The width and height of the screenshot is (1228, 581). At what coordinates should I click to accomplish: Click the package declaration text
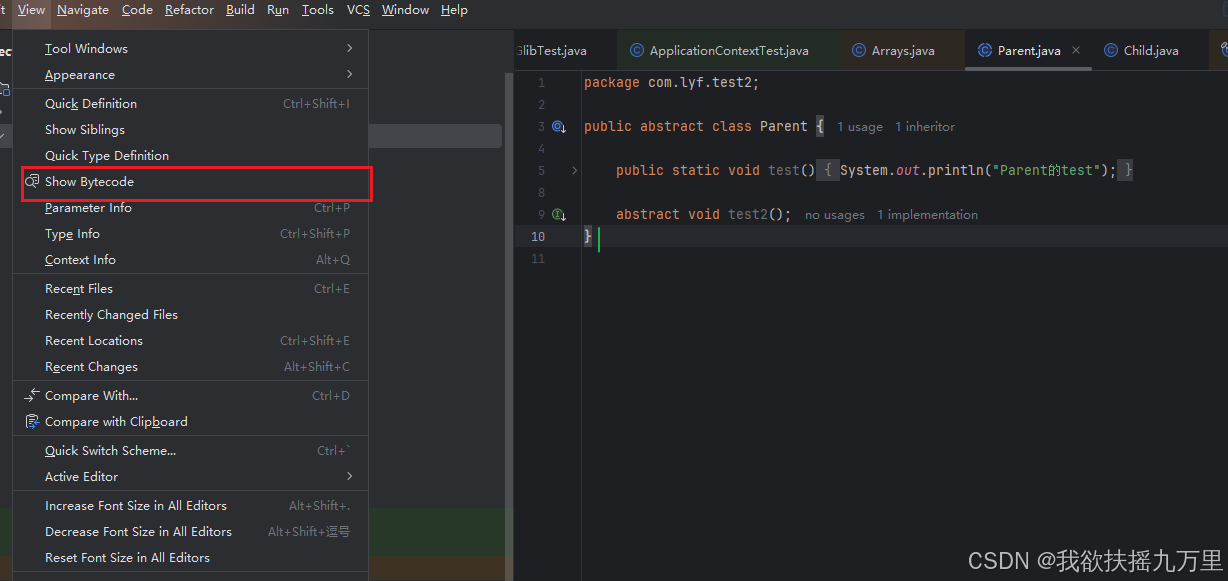(x=672, y=83)
